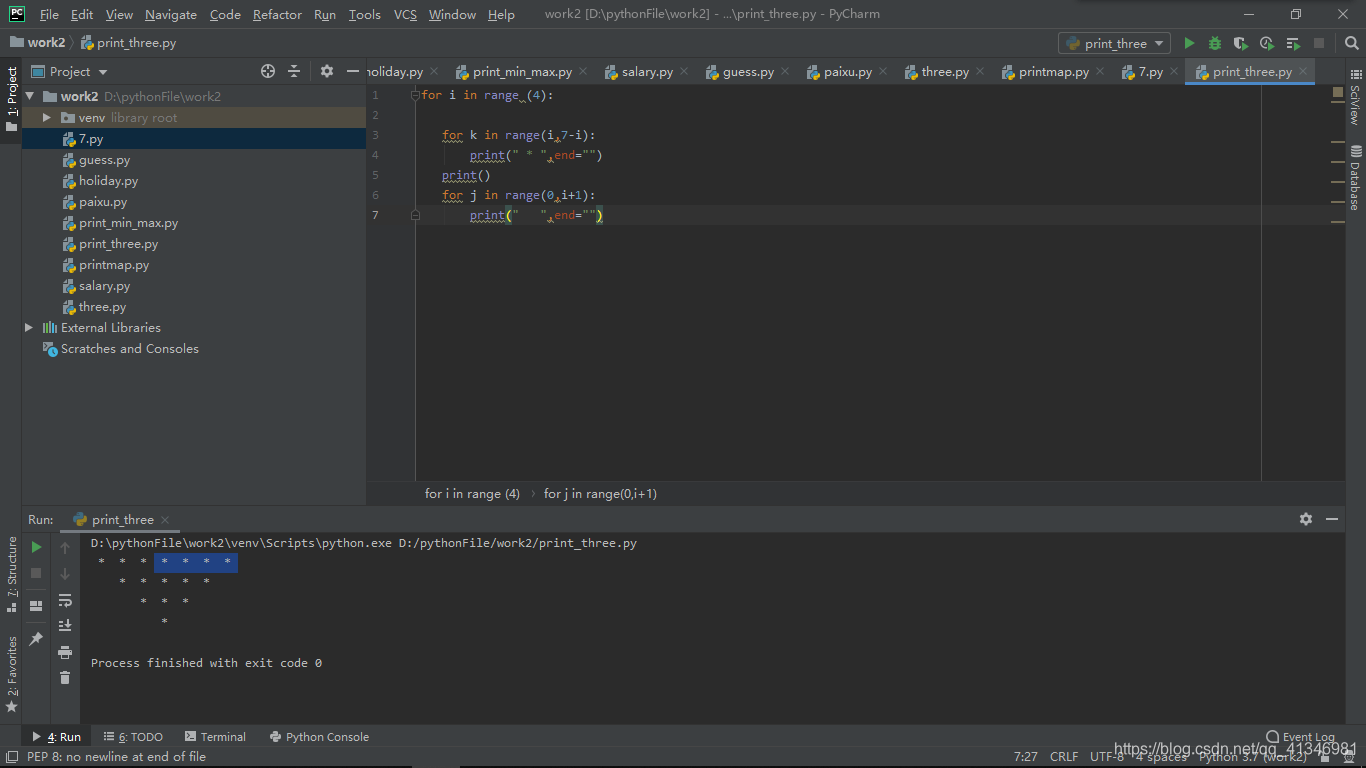The width and height of the screenshot is (1366, 768).
Task: Click the Run panel stop icon
Action: point(37,573)
